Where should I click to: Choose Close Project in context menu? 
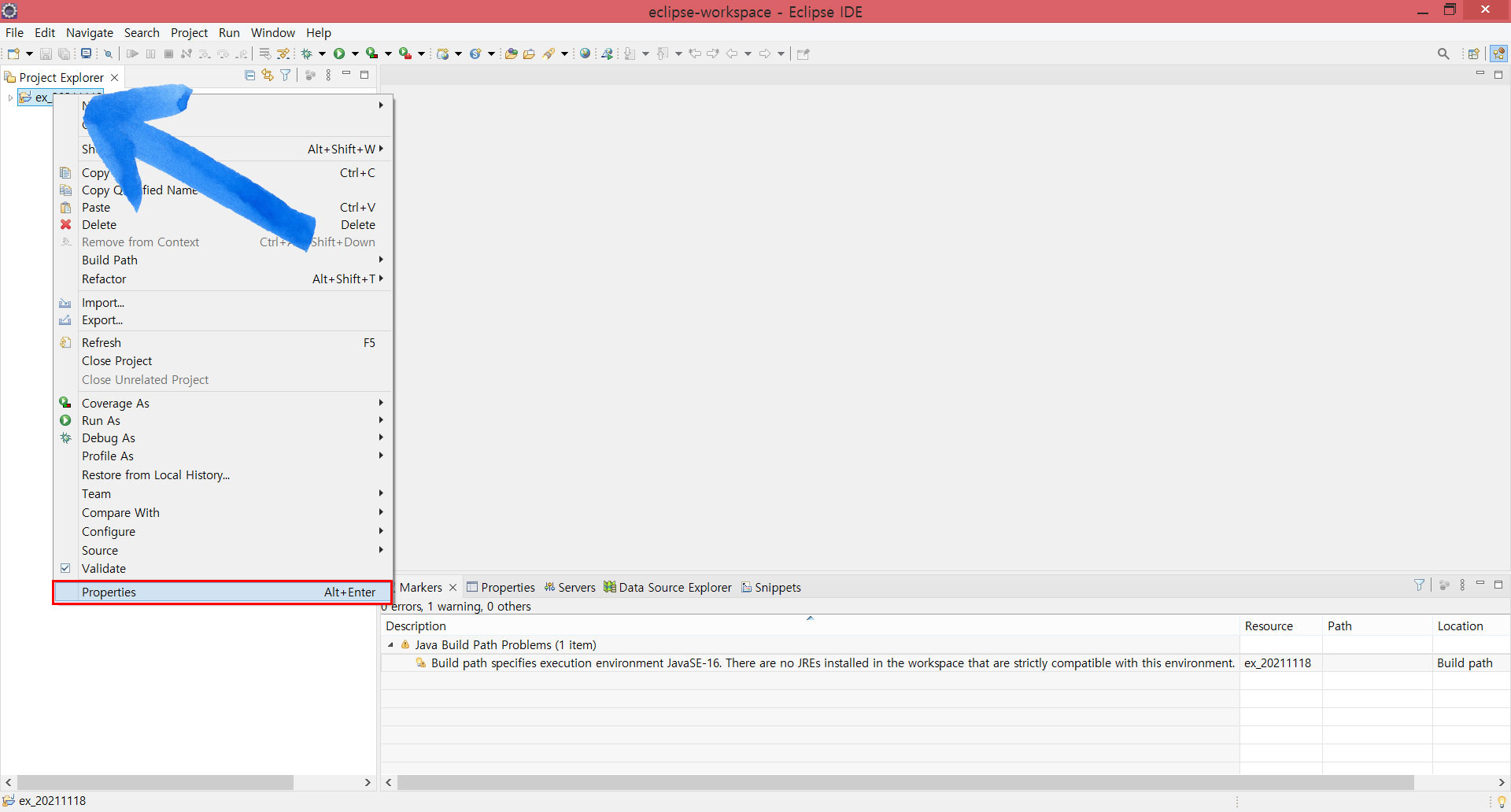click(x=224, y=360)
